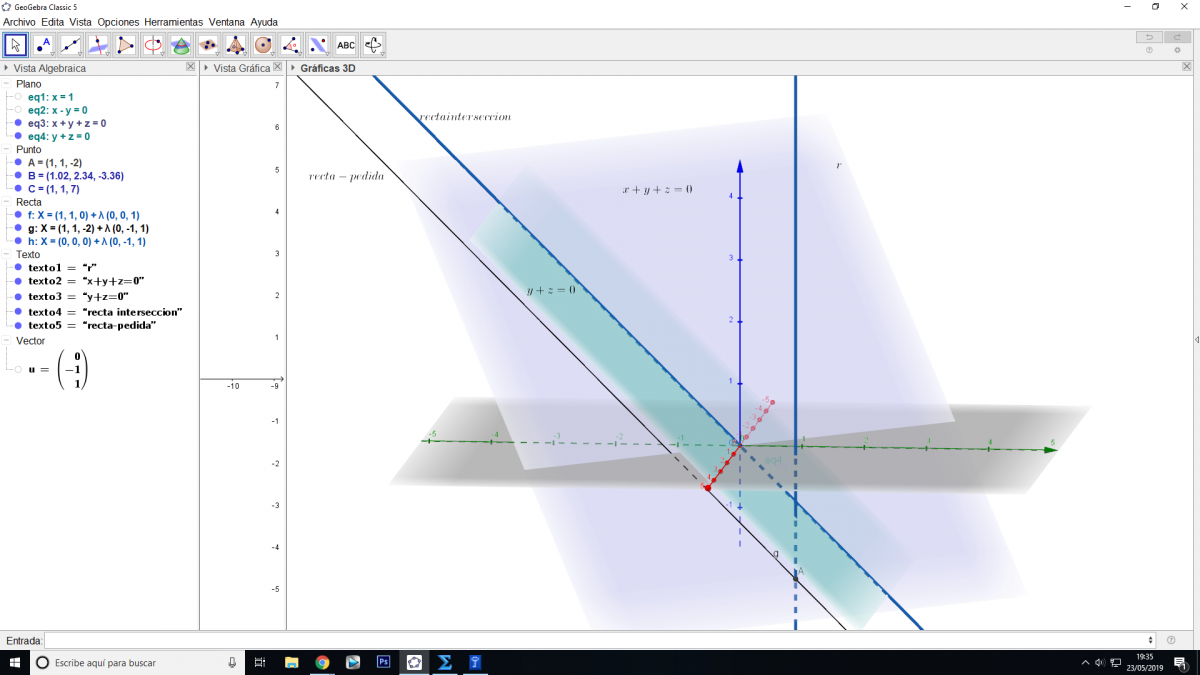Select the Rotate 3D view tool
This screenshot has width=1200, height=675.
click(x=373, y=45)
